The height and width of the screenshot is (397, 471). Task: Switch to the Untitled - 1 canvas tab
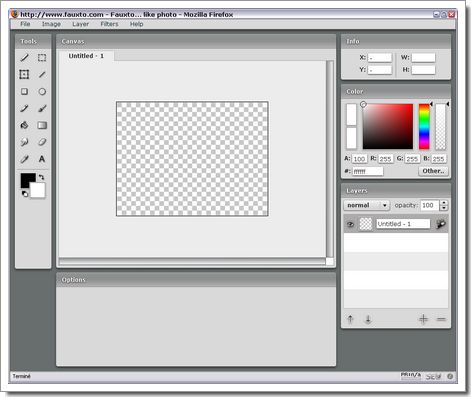[x=86, y=56]
